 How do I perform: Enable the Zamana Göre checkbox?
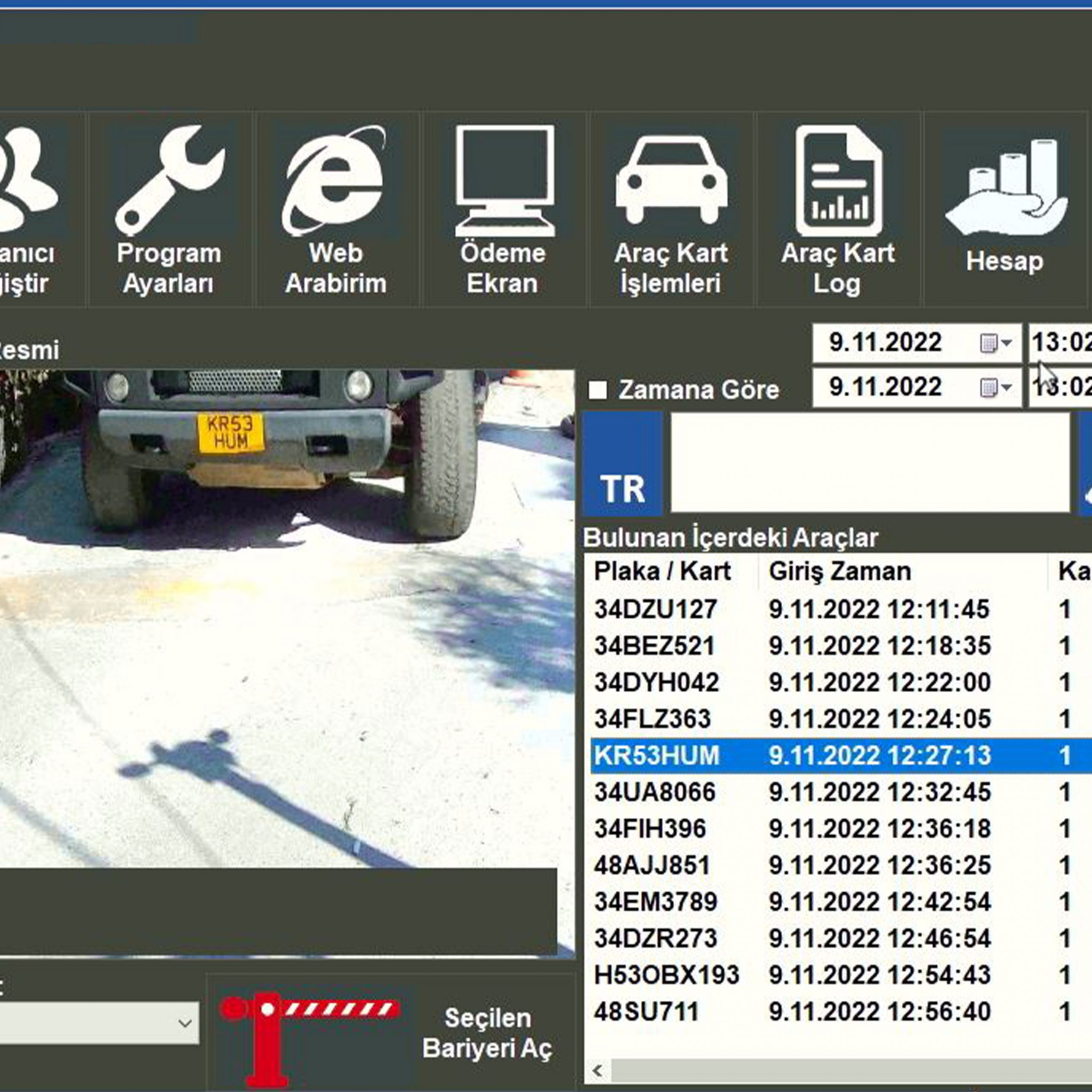click(x=598, y=390)
